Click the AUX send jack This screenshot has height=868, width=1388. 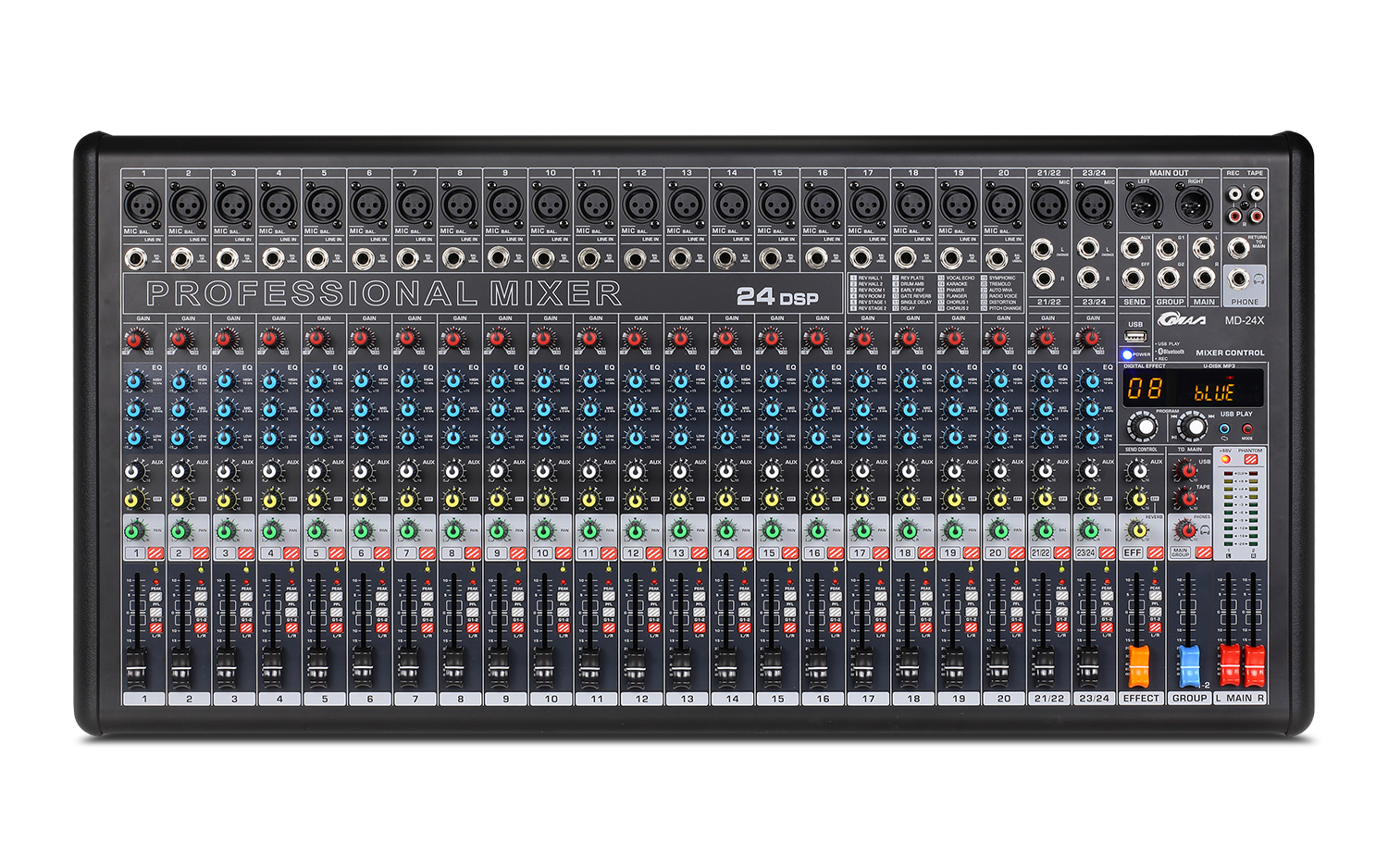[x=1132, y=248]
